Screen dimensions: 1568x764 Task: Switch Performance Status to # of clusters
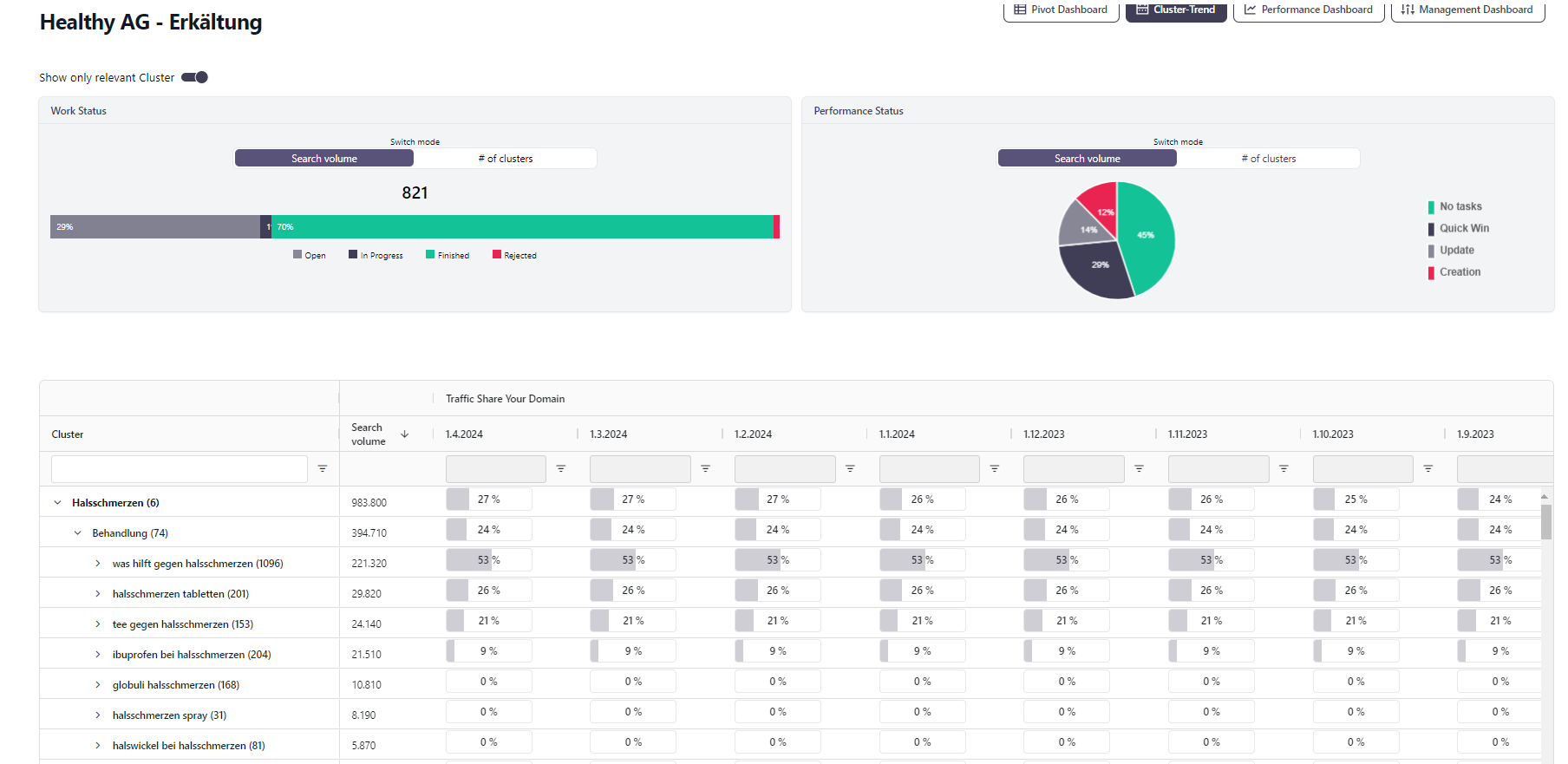[x=1269, y=159]
